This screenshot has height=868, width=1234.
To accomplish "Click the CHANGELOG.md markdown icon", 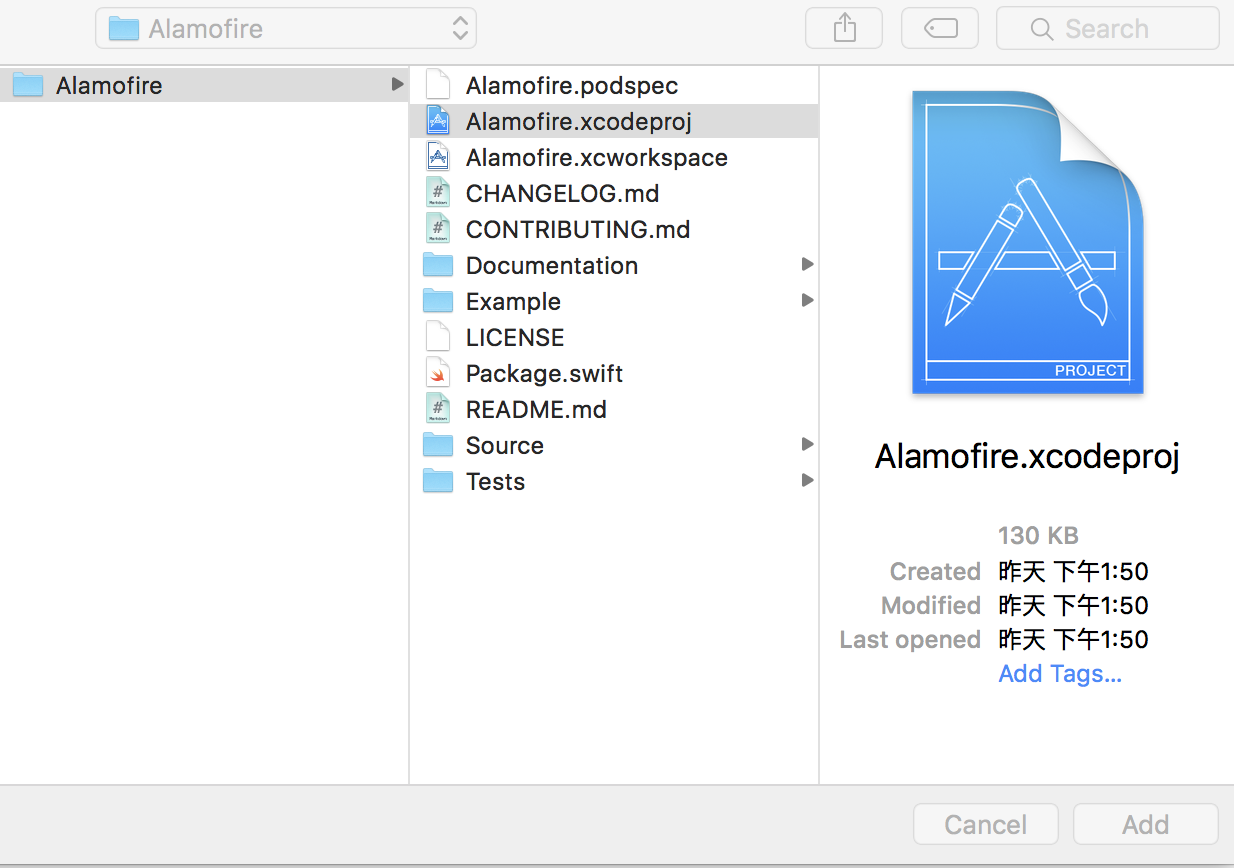I will (x=438, y=194).
